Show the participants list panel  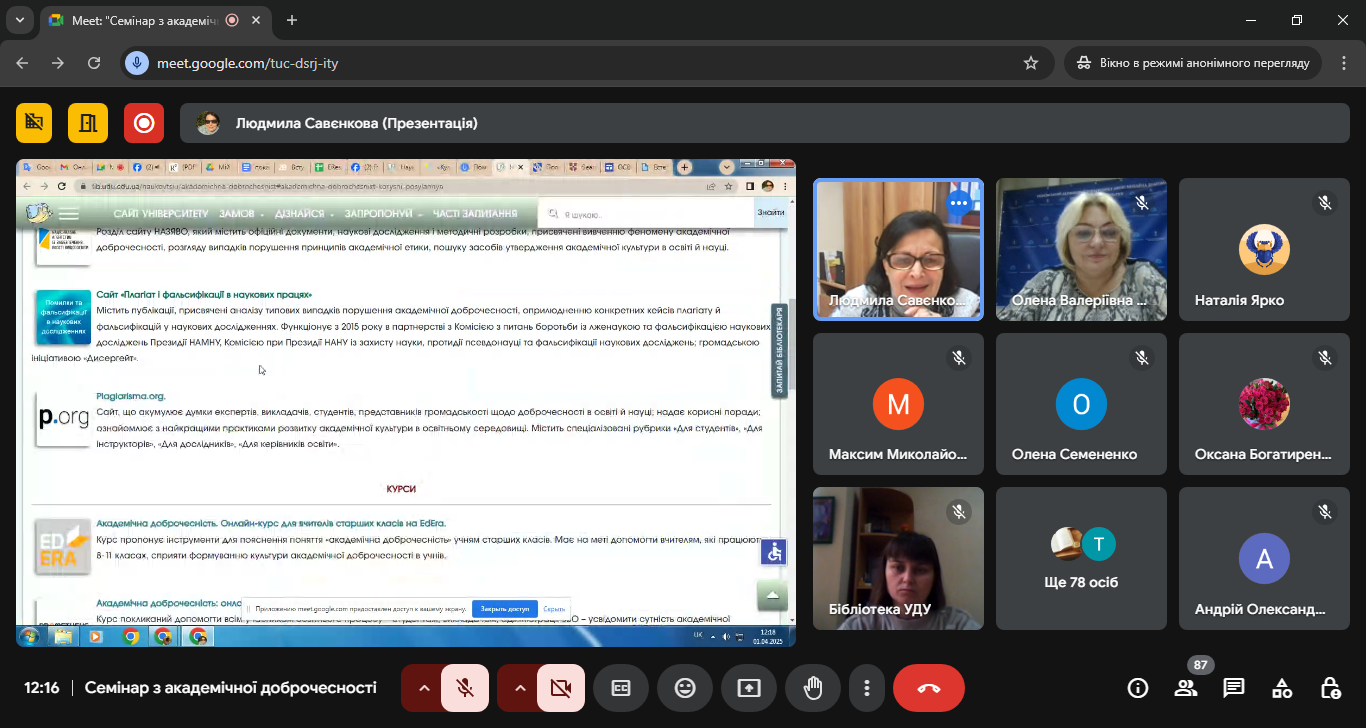click(x=1186, y=688)
